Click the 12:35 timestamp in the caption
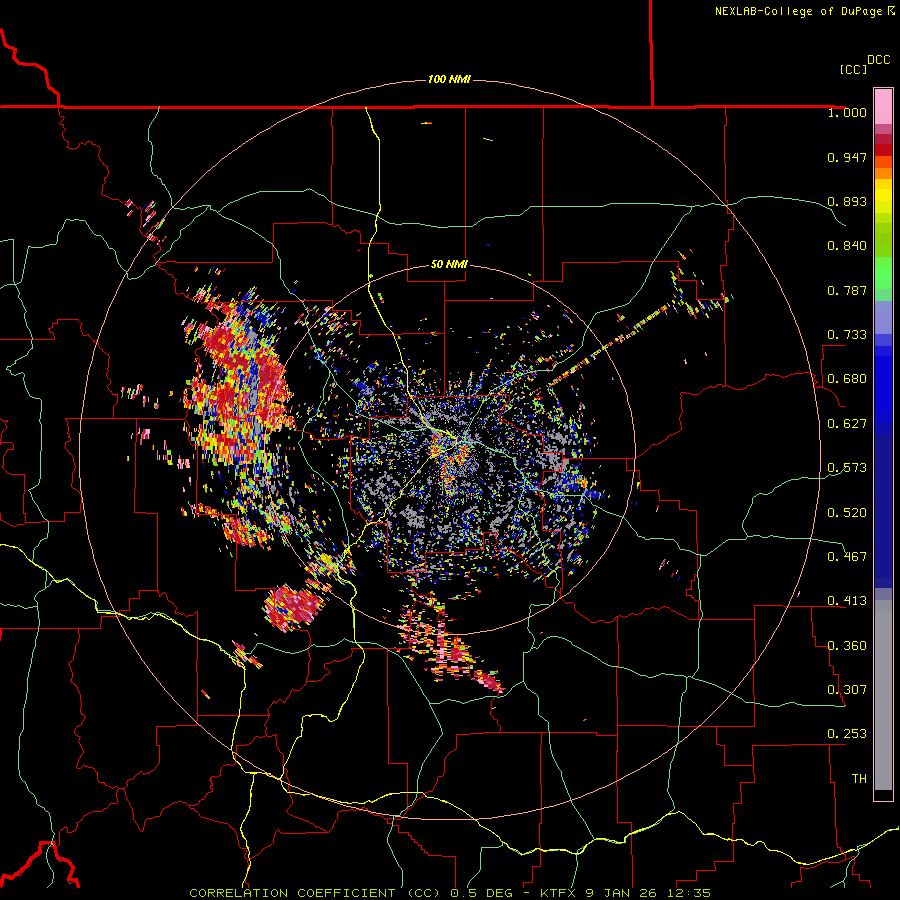 coord(689,893)
